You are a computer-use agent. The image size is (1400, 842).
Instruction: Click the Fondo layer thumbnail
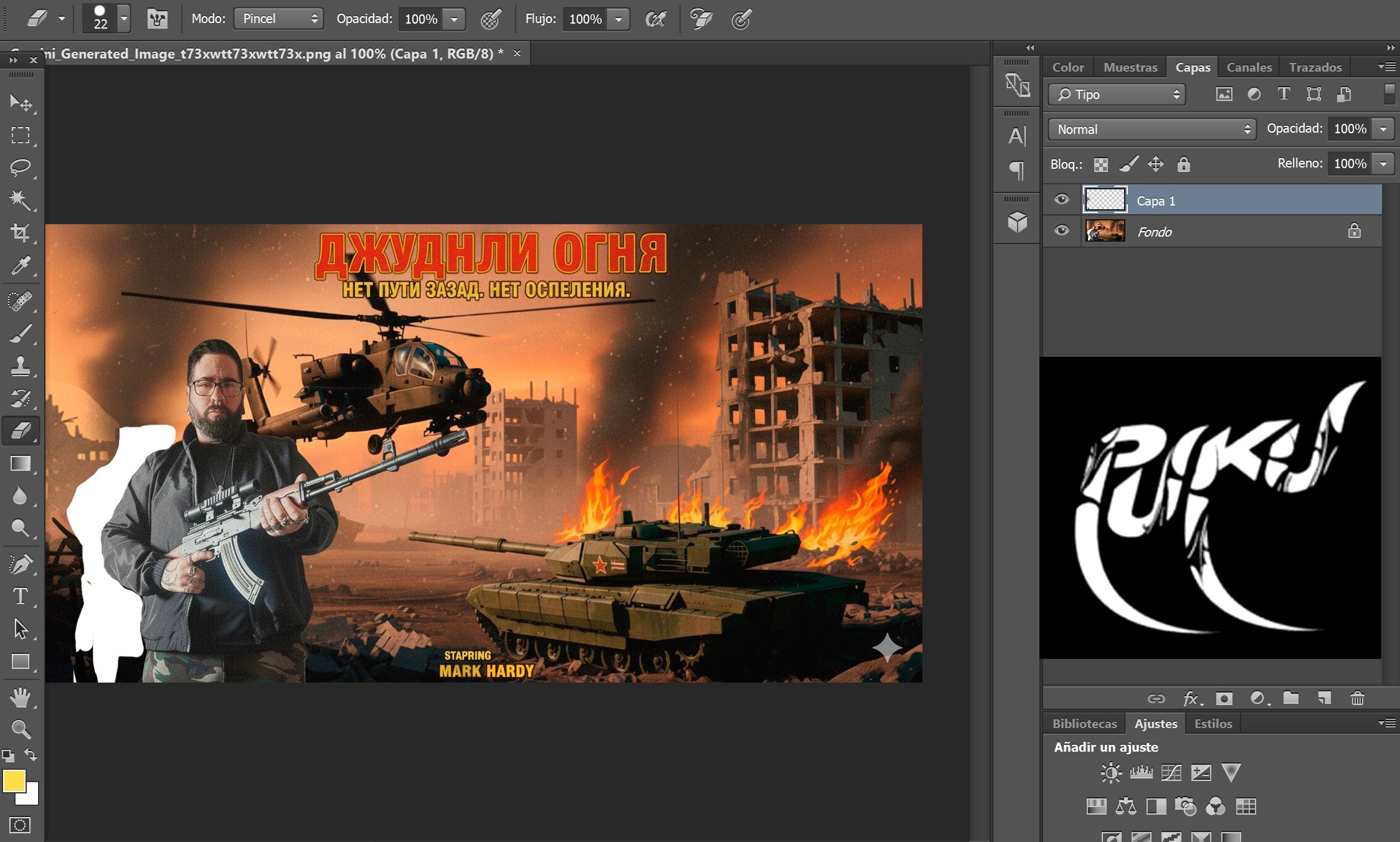point(1105,231)
